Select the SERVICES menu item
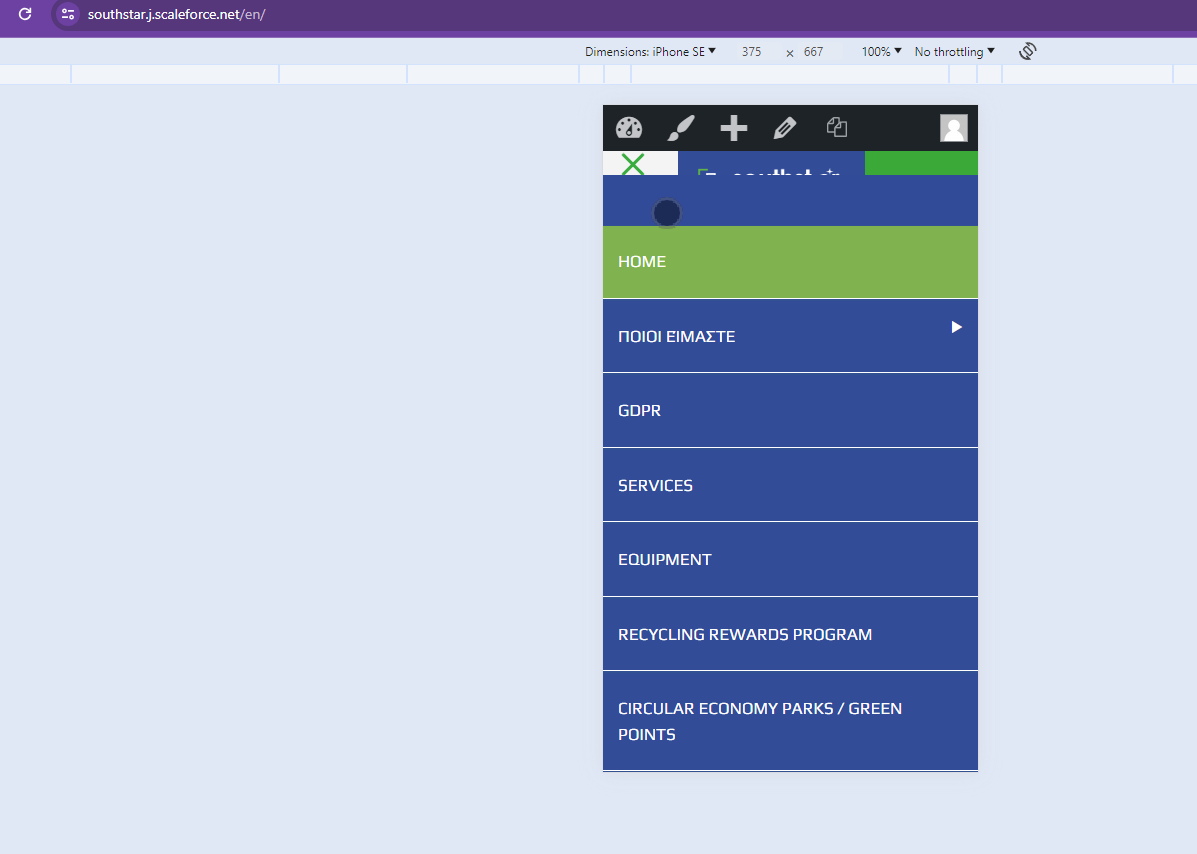 click(x=790, y=485)
